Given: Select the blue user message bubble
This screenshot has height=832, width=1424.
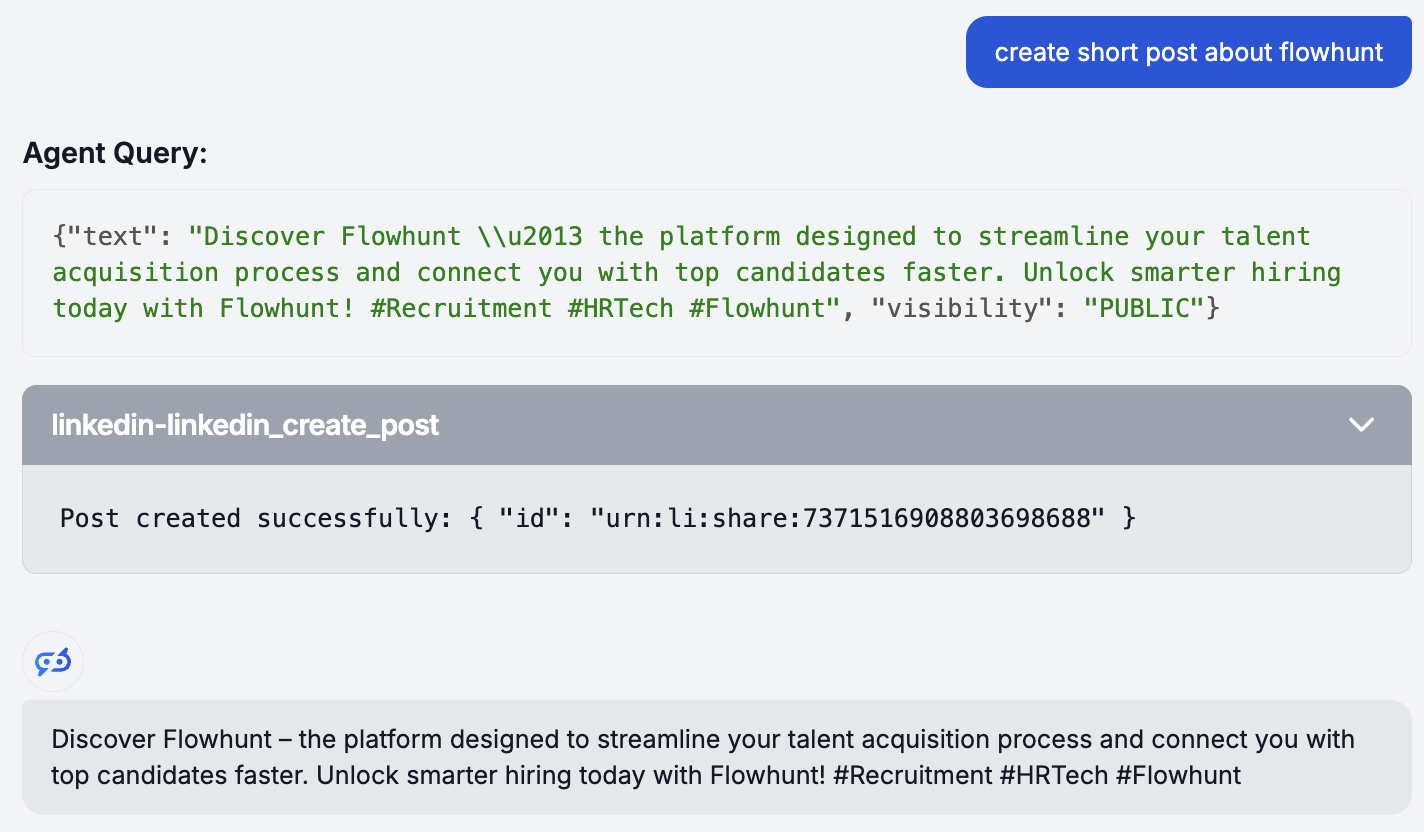Looking at the screenshot, I should pos(1188,52).
